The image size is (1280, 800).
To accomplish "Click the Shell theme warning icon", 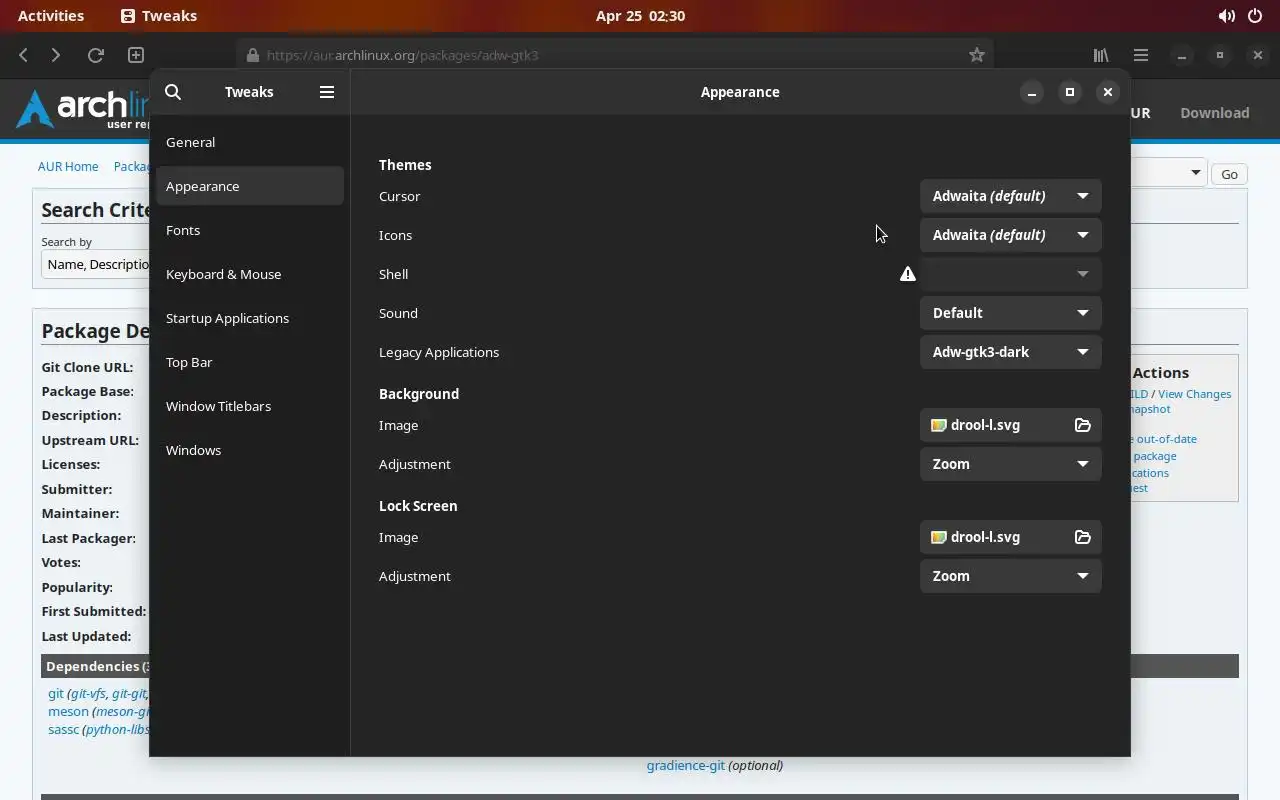I will click(x=907, y=274).
